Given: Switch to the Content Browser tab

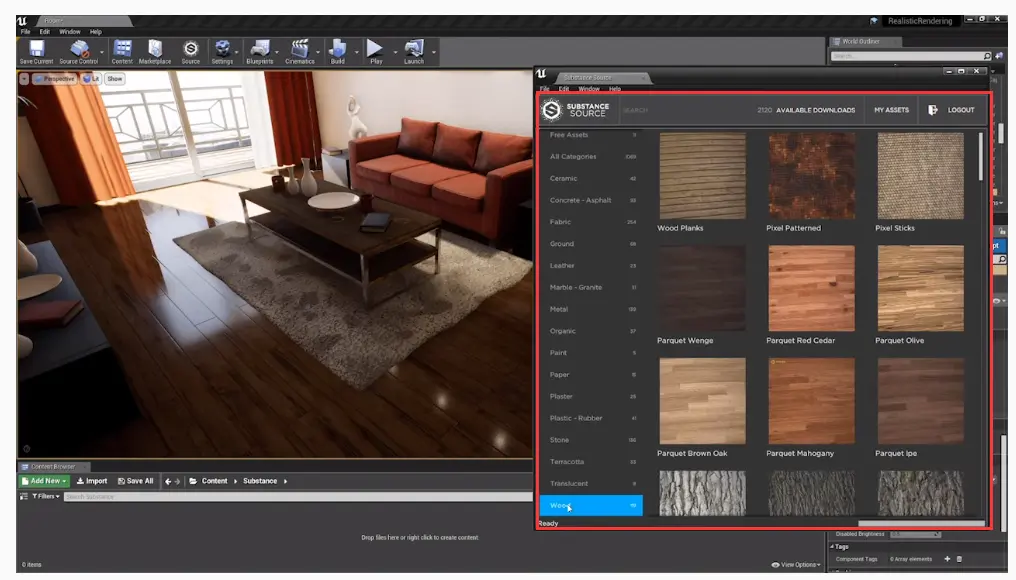Looking at the screenshot, I should 52,467.
